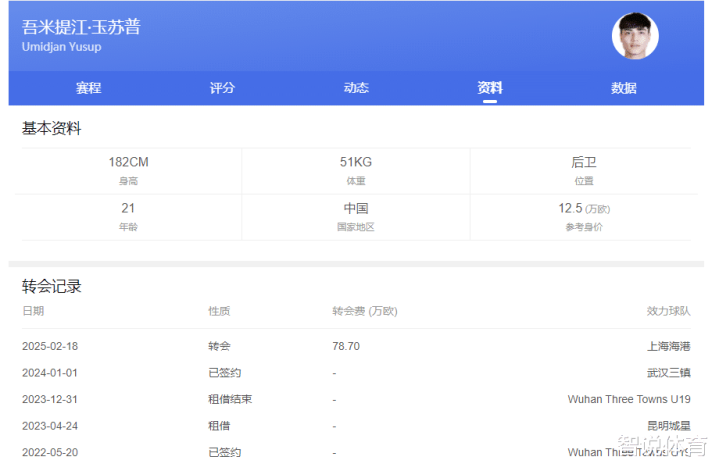Click 已签约 in the 2024-01-01 row
Image resolution: width=719 pixels, height=471 pixels.
[x=225, y=373]
